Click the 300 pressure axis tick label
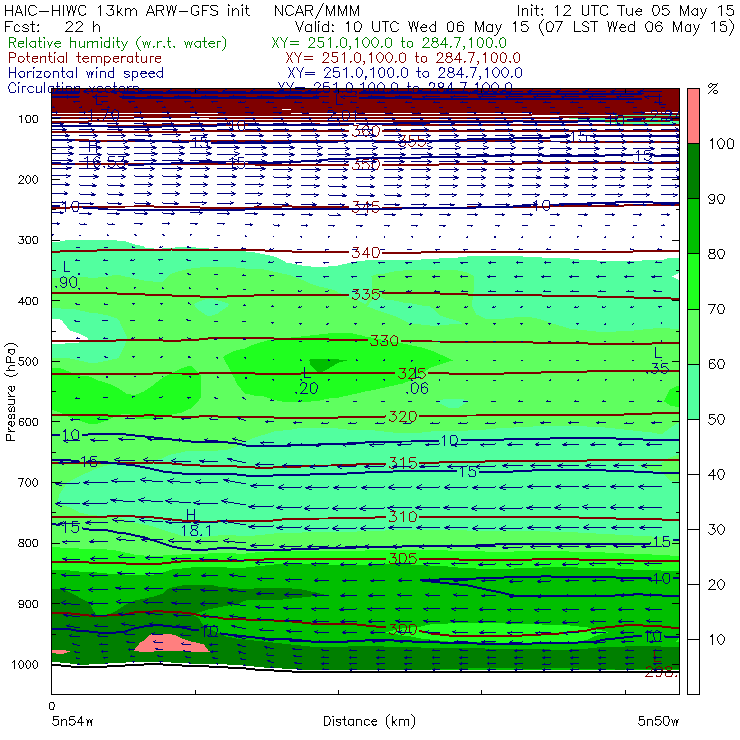 [28, 240]
